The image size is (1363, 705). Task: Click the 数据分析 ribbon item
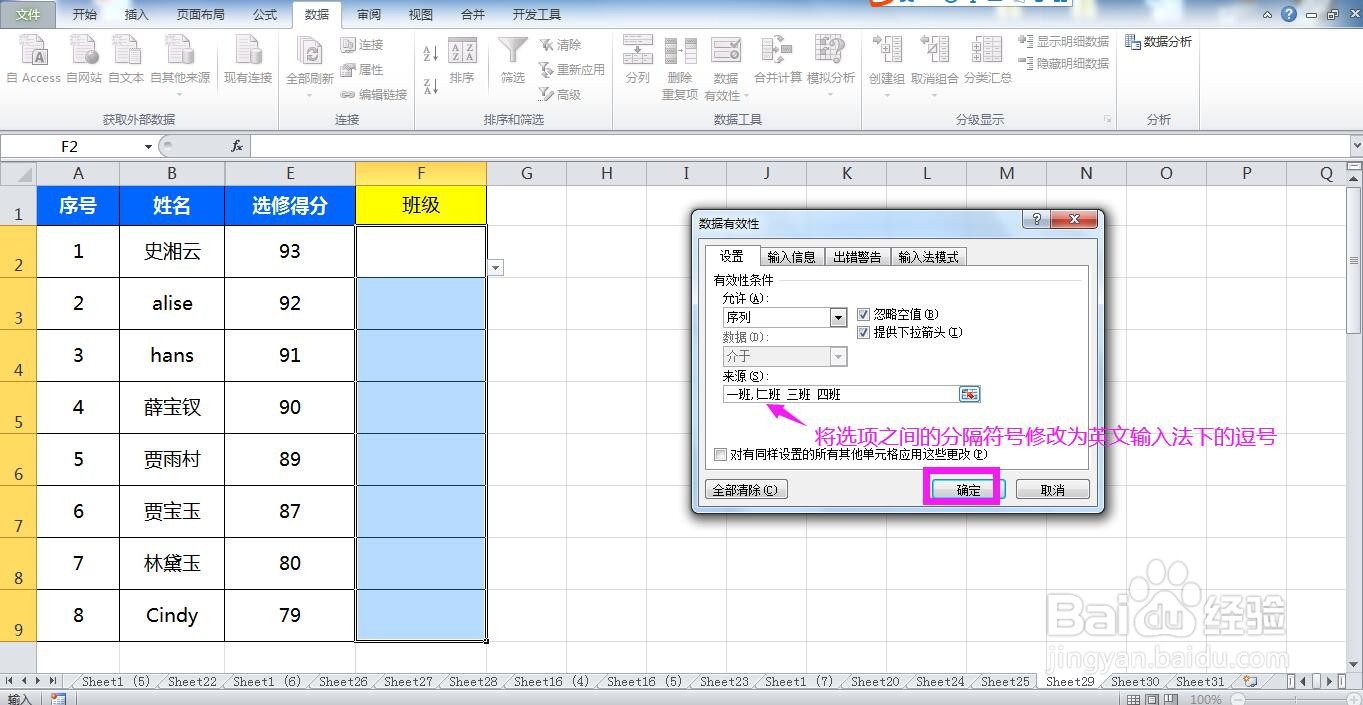tap(1158, 42)
